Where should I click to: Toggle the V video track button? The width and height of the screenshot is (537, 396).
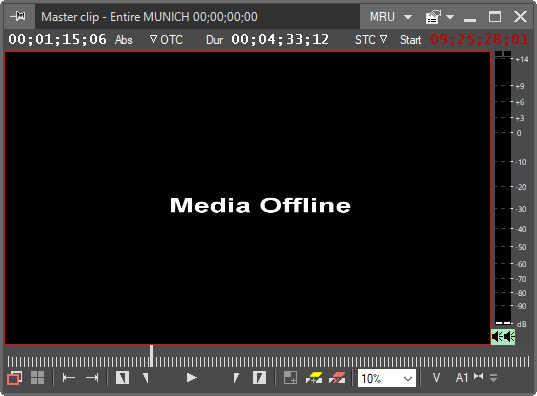[436, 378]
